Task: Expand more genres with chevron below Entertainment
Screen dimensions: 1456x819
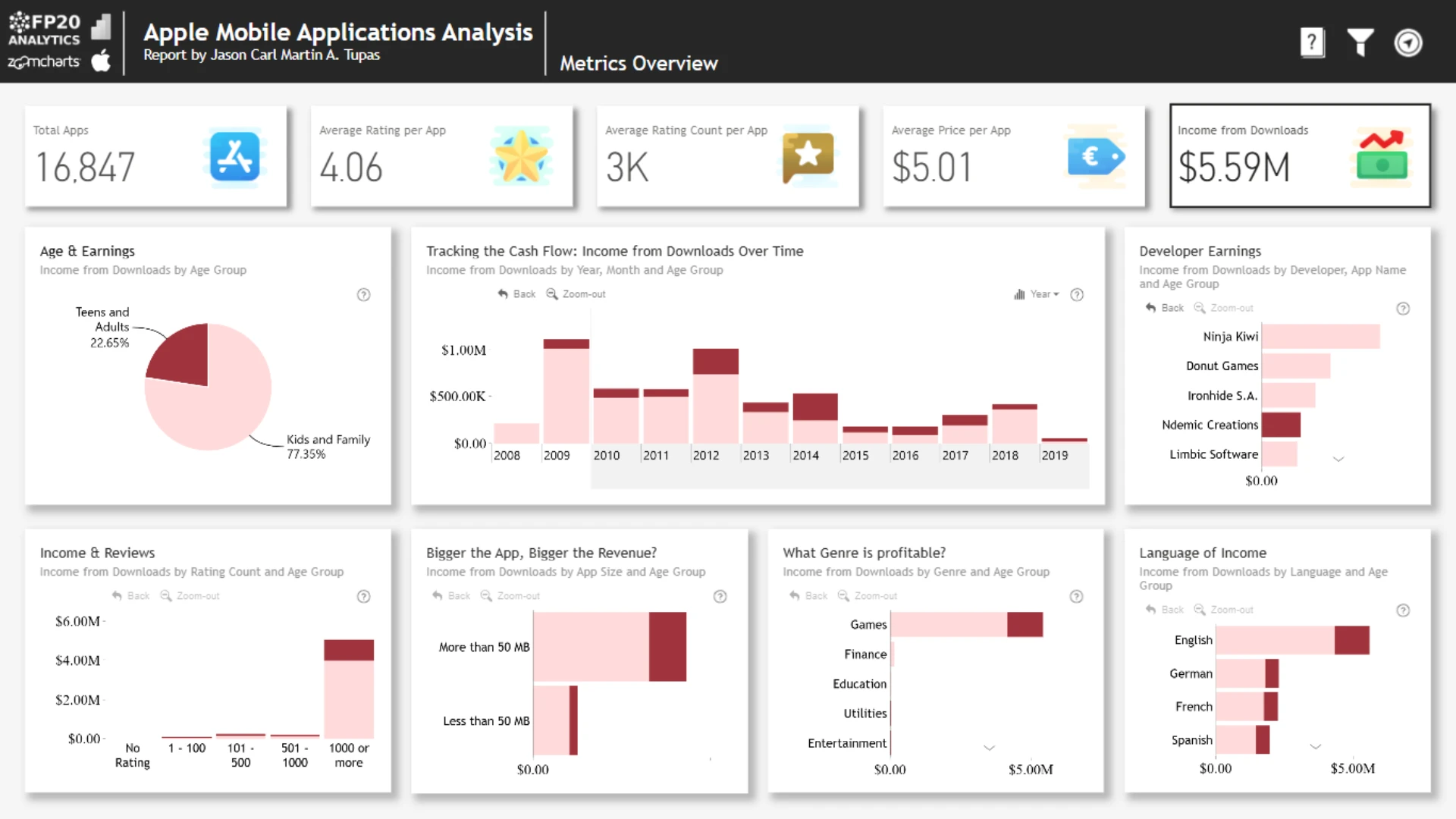Action: tap(989, 748)
